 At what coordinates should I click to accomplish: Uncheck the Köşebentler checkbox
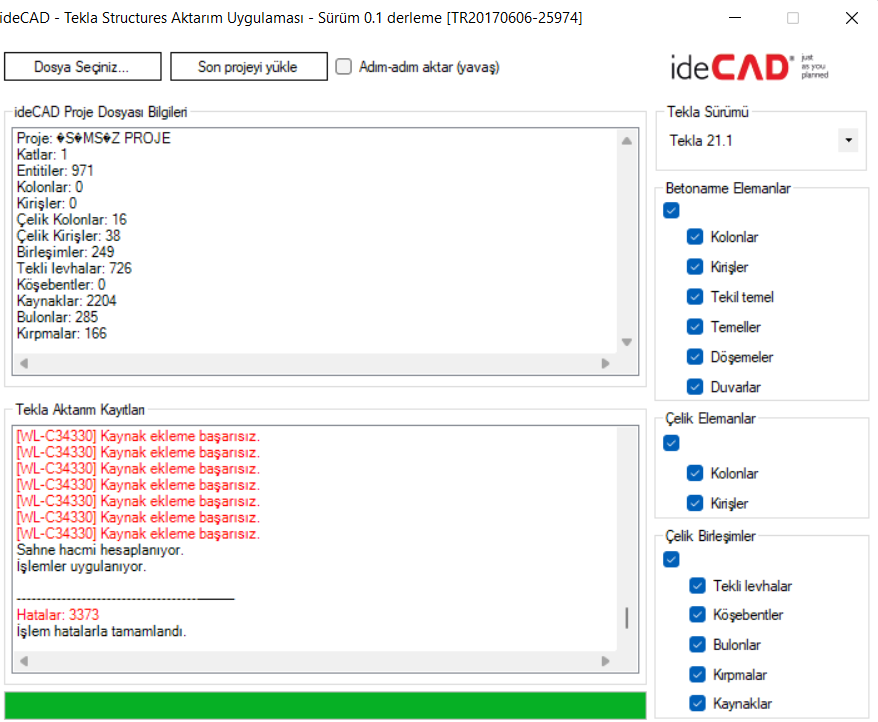(697, 615)
